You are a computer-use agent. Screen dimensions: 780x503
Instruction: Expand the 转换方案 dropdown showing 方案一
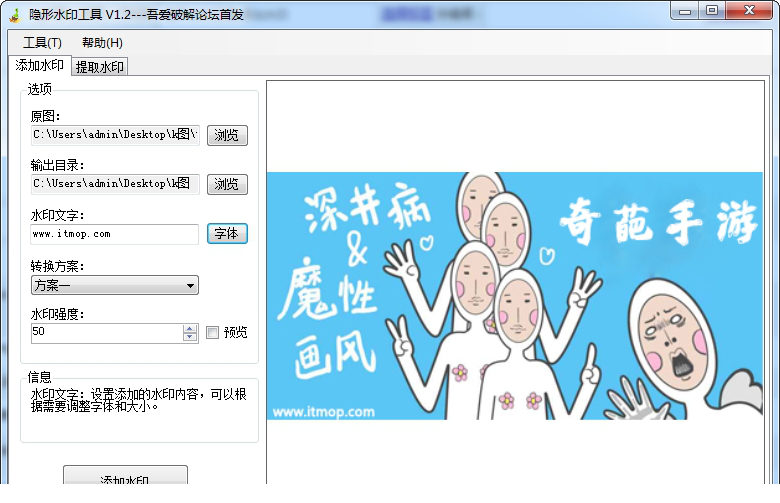point(115,285)
